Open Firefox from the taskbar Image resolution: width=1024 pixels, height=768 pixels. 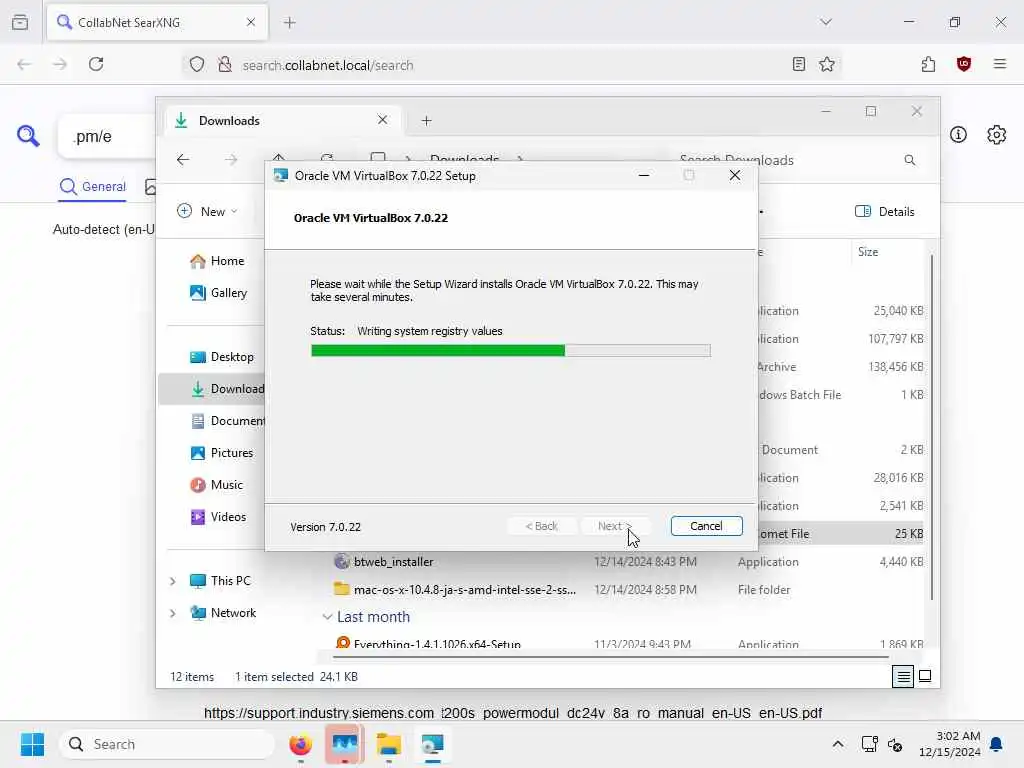click(300, 744)
